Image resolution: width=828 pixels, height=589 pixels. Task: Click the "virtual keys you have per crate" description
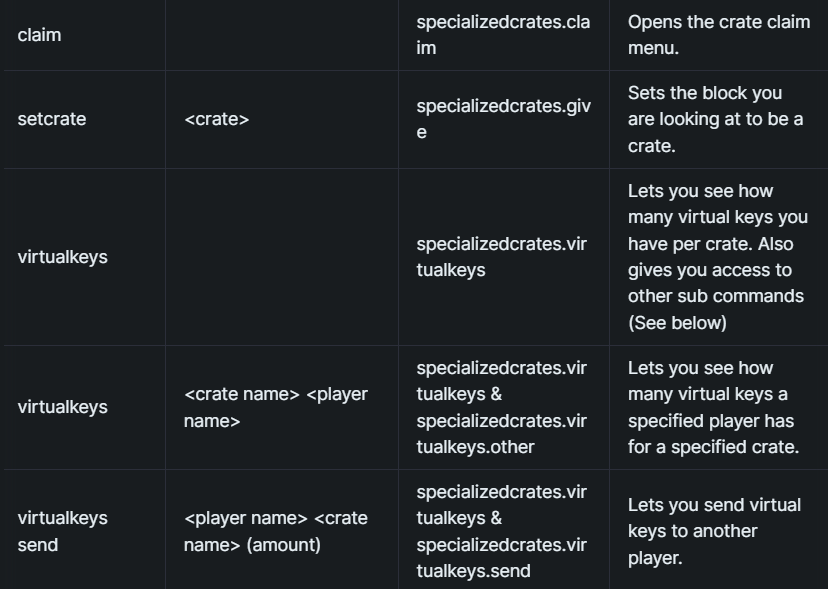(717, 230)
